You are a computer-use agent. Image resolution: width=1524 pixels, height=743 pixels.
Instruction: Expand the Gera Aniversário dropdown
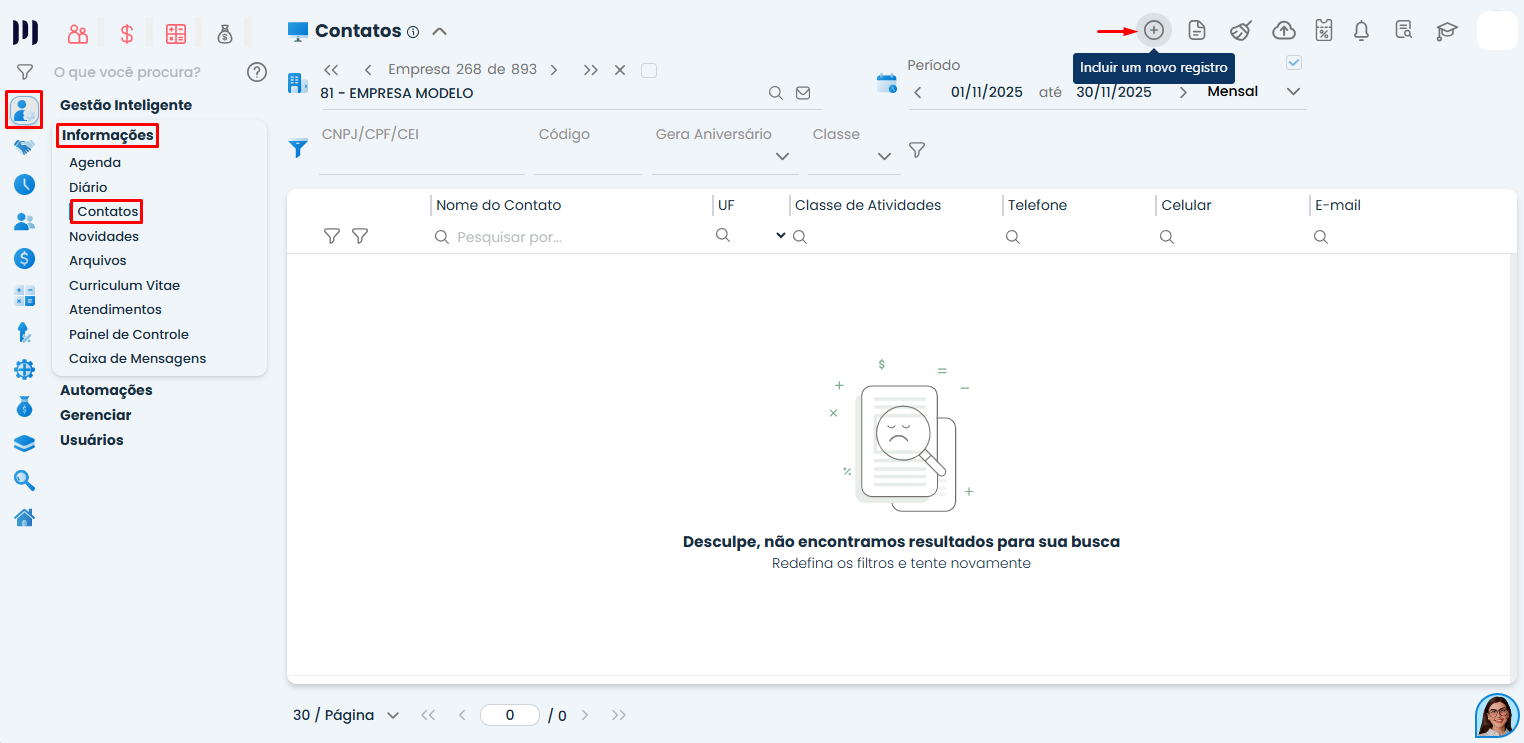point(782,156)
